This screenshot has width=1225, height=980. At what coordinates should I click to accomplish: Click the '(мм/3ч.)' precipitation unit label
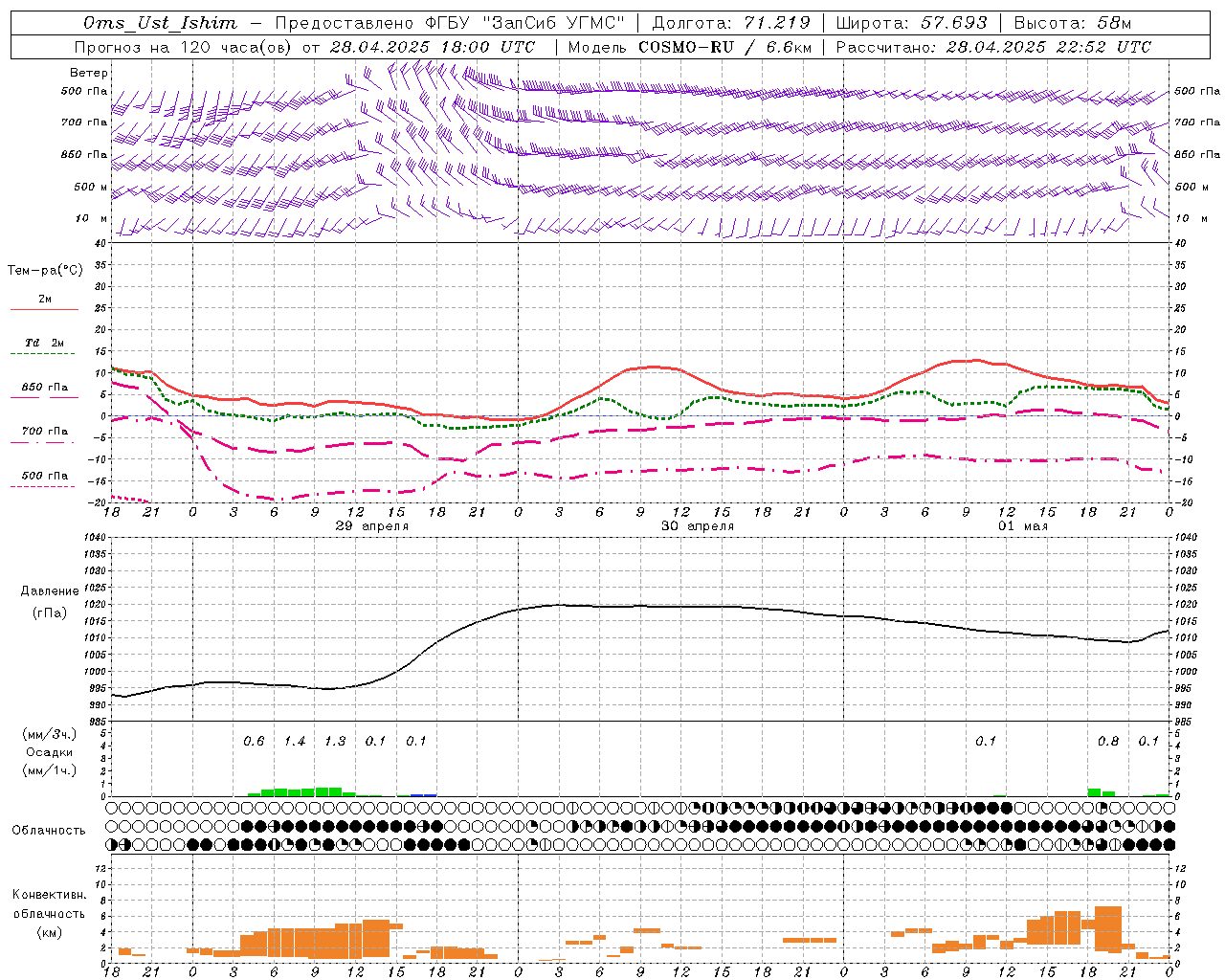(x=50, y=734)
